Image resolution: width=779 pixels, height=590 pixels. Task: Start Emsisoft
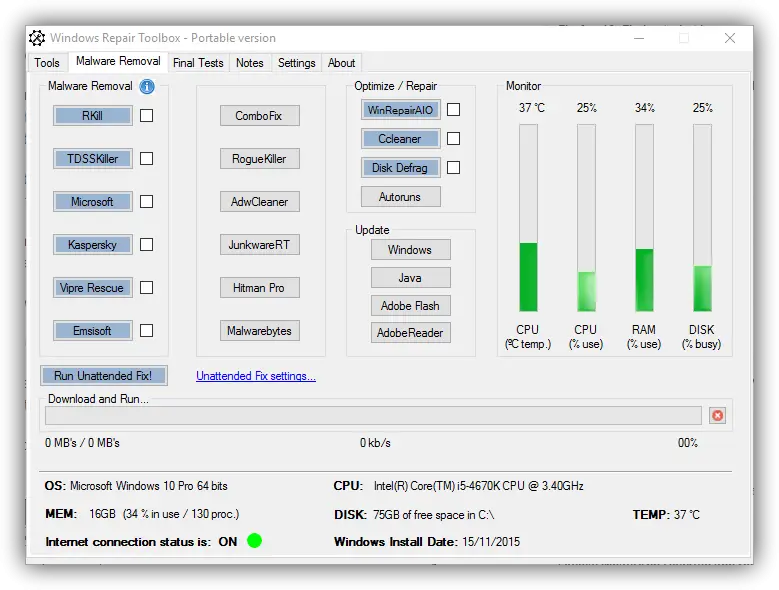point(93,330)
